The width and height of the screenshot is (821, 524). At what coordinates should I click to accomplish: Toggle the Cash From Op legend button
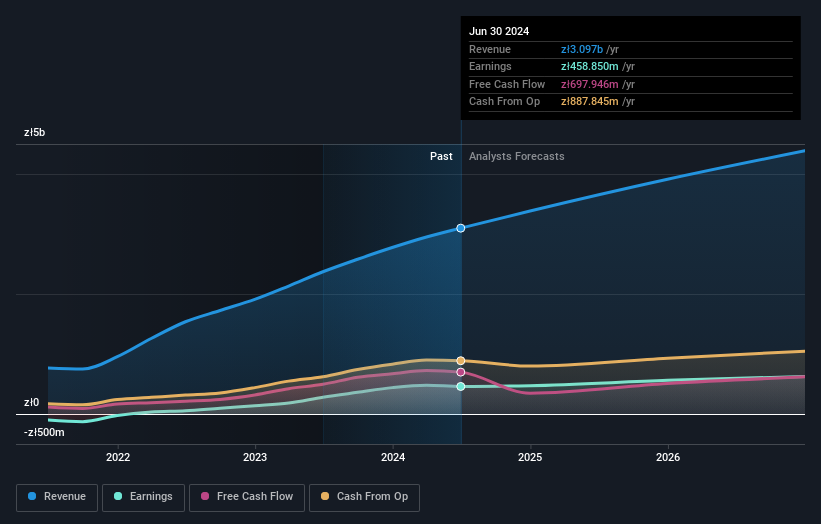coord(364,497)
